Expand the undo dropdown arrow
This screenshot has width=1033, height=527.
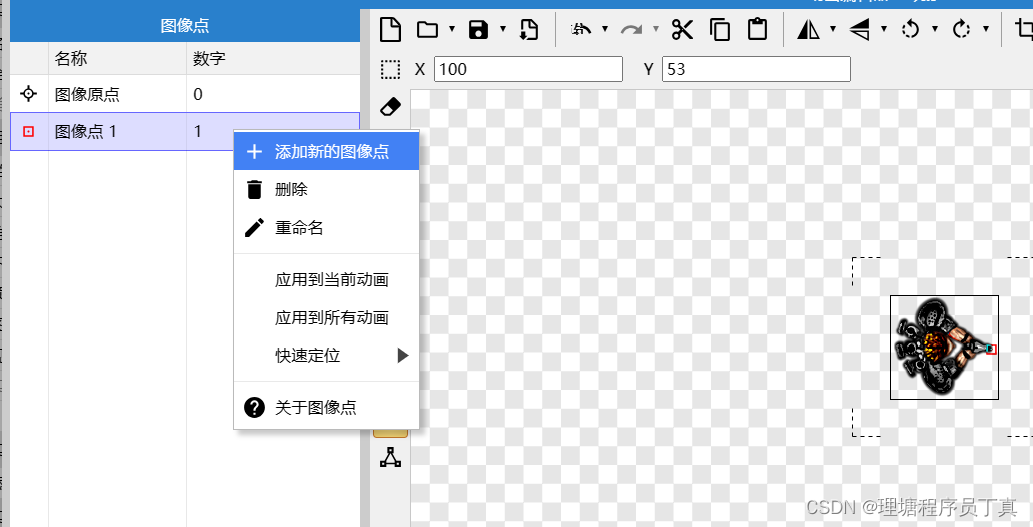pos(605,29)
